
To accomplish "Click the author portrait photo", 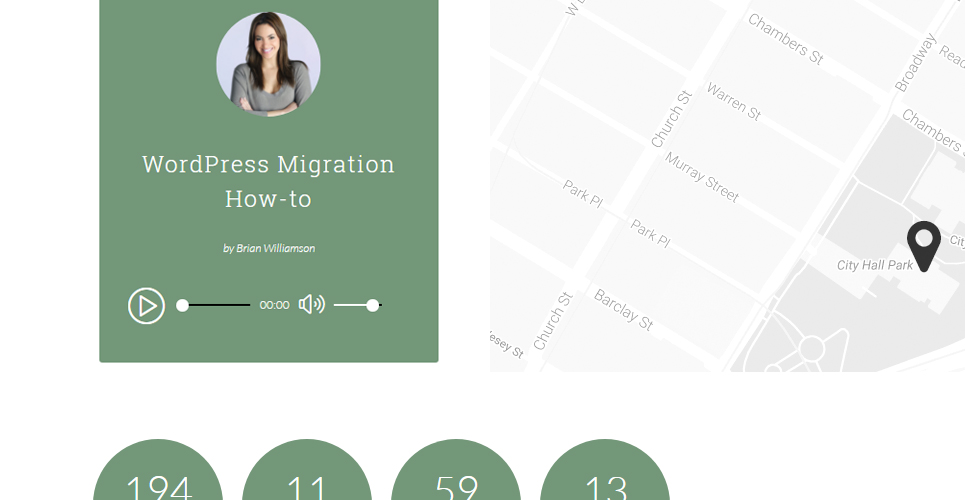I will (268, 63).
